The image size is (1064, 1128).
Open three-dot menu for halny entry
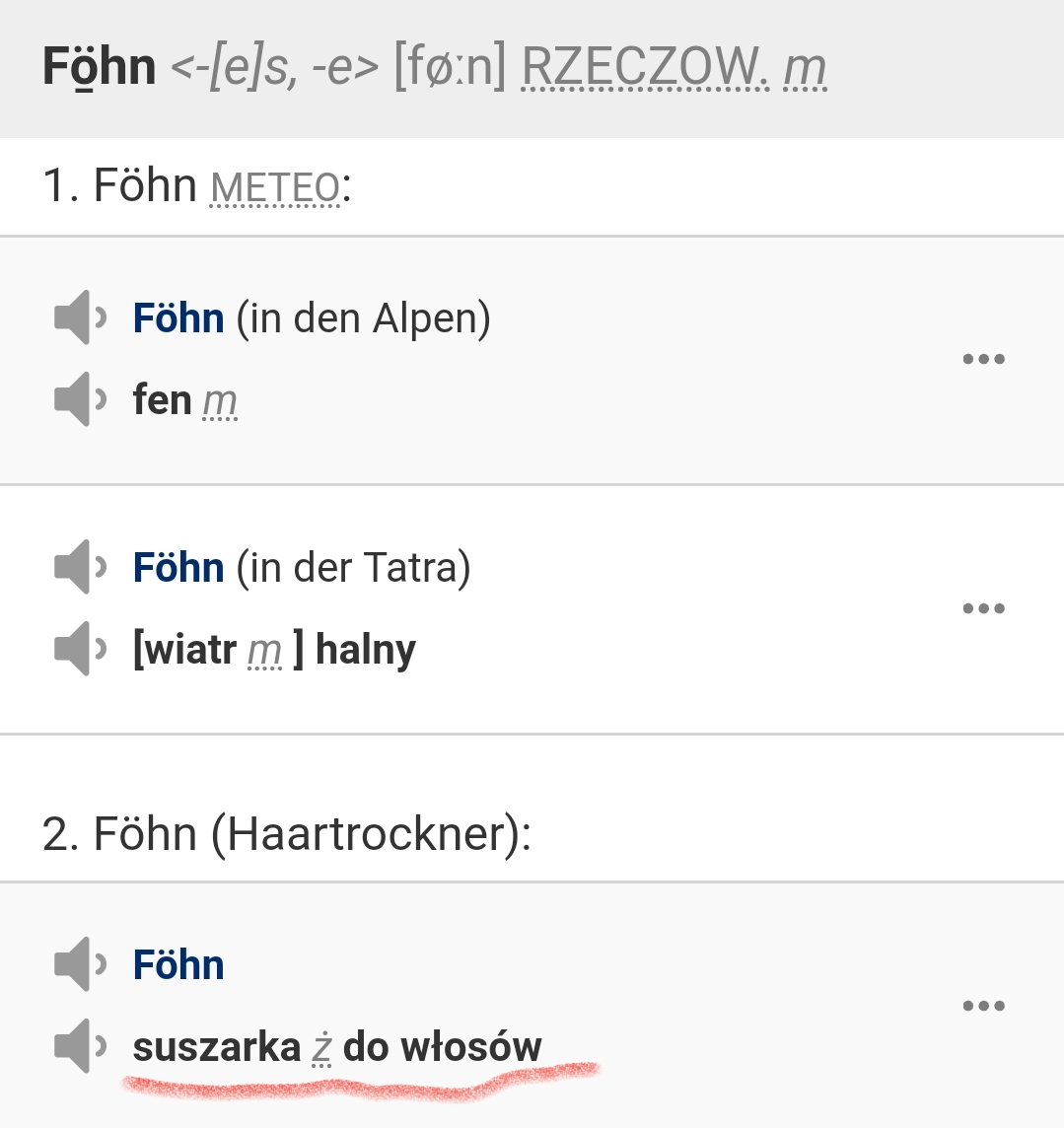983,608
